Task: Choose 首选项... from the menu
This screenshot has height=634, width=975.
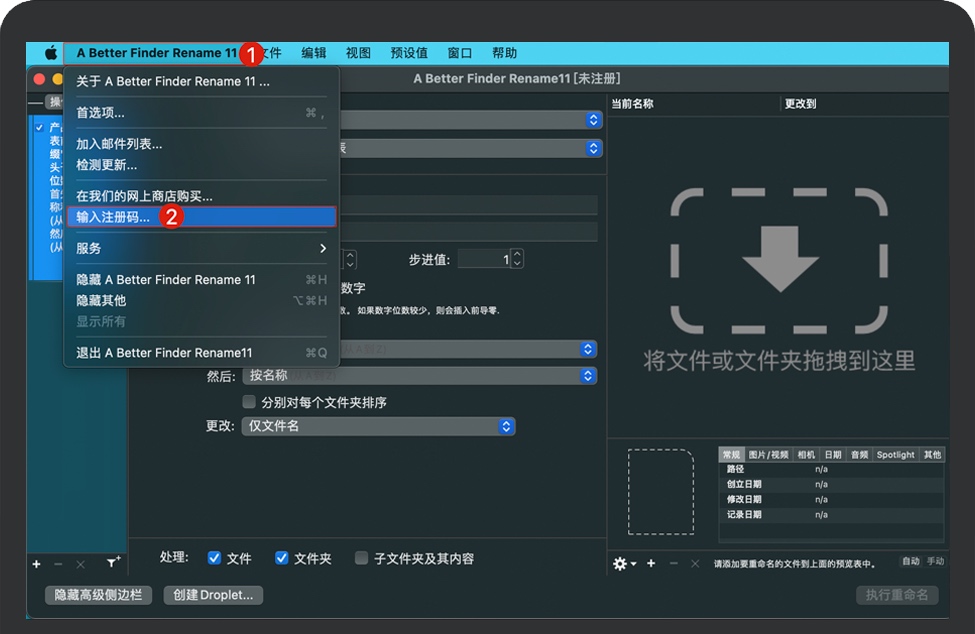Action: coord(201,113)
